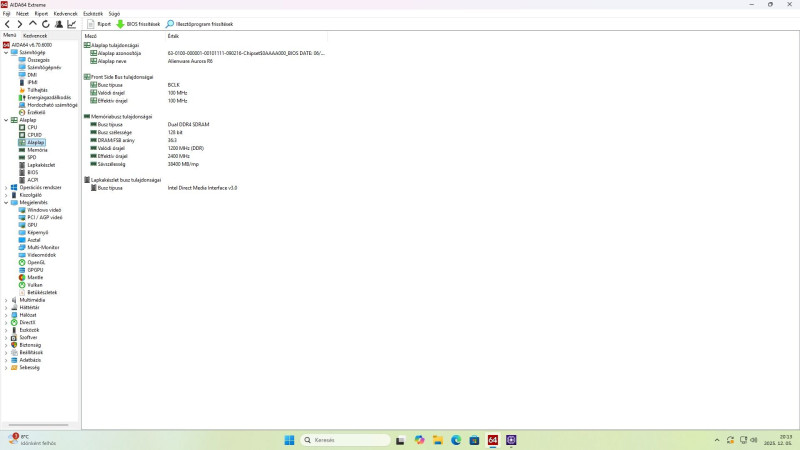Click the BIOS icon in tree
800x450 pixels.
tap(22, 172)
